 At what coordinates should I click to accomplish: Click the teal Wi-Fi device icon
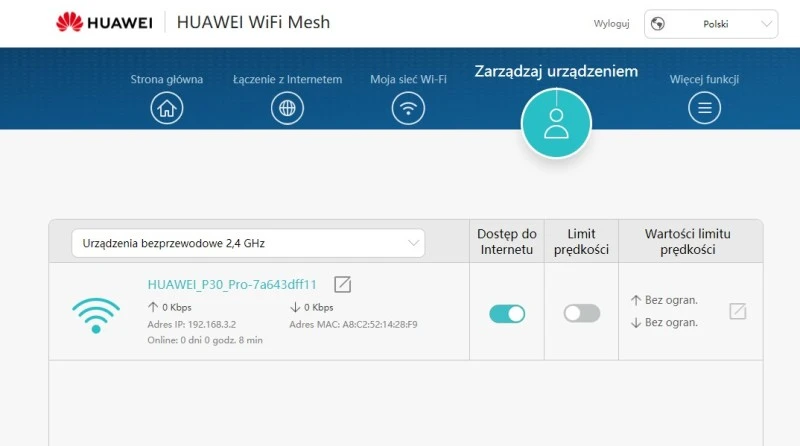[96, 315]
